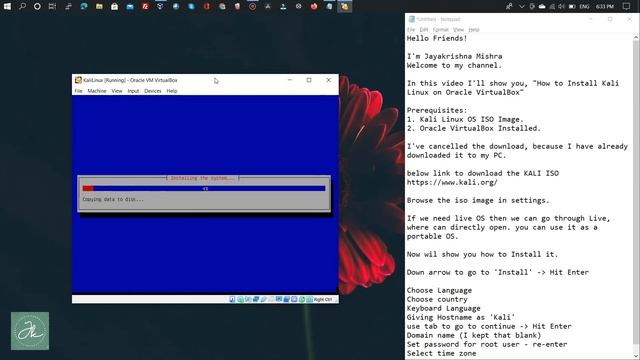Open the Notepad Help menu
This screenshot has width=640, height=360.
point(473,30)
